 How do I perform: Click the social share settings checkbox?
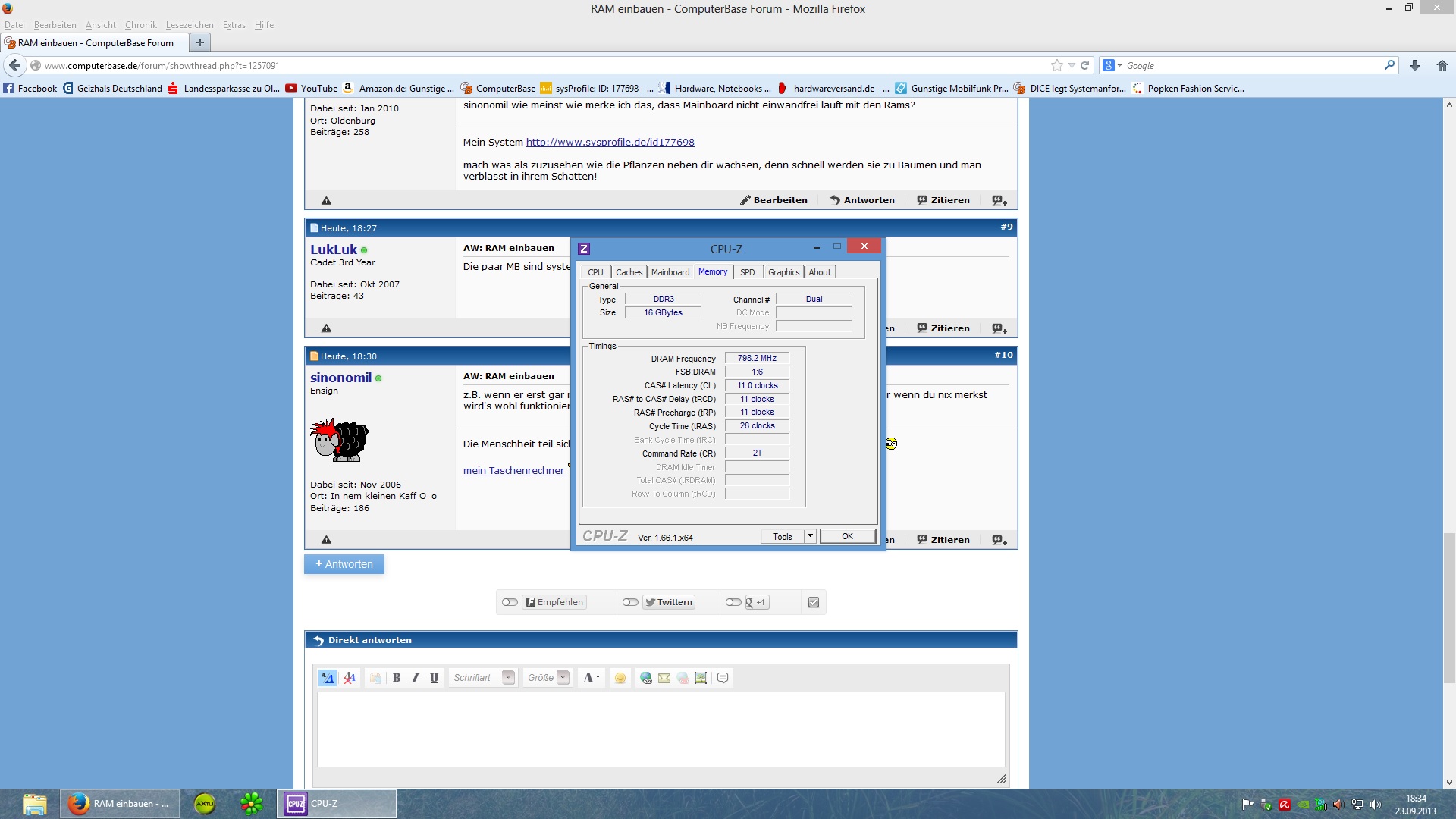coord(814,602)
